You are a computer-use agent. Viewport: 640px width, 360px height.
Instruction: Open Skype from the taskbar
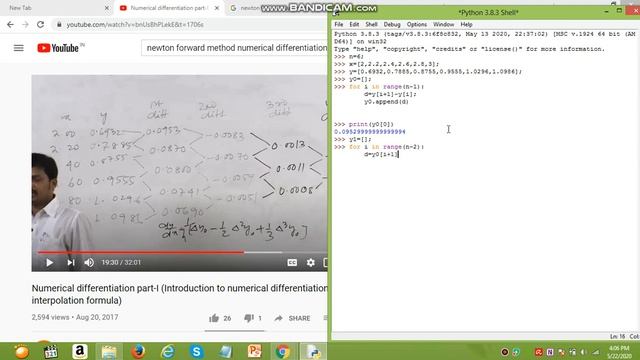pyautogui.click(x=196, y=351)
